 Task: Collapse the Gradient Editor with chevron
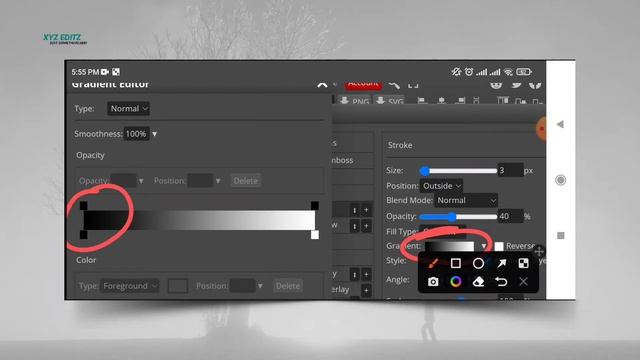(x=322, y=85)
